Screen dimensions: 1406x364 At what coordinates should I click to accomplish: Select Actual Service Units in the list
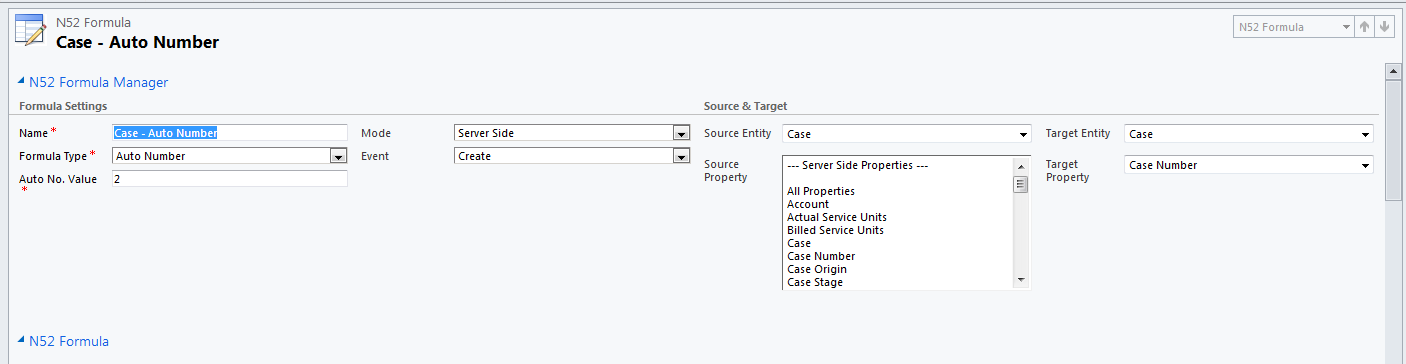[837, 217]
